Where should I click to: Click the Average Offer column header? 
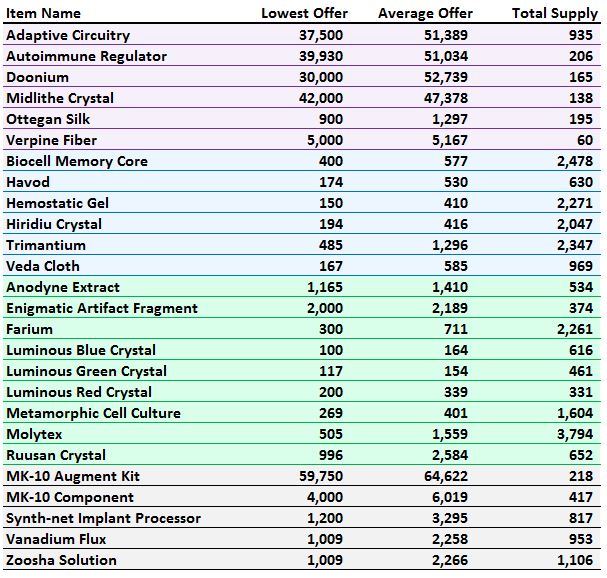[x=425, y=14]
